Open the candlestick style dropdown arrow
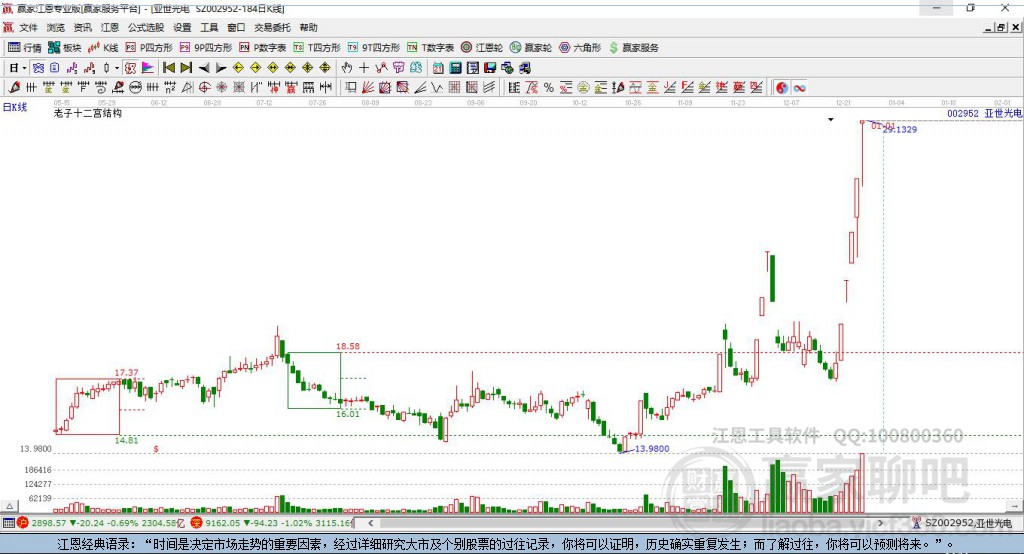This screenshot has width=1024, height=554. pos(117,68)
